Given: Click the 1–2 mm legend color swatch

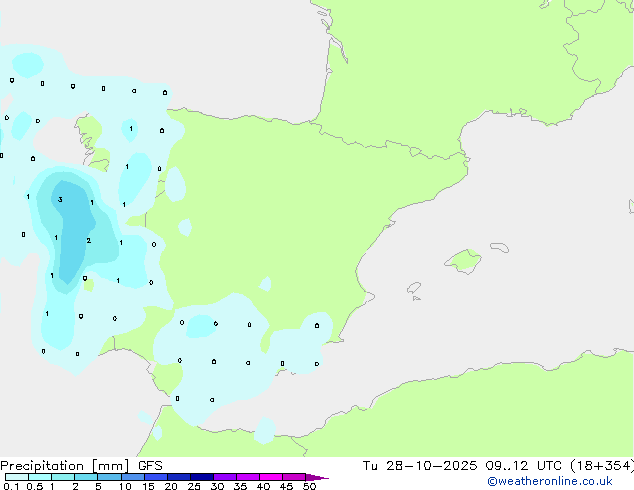Looking at the screenshot, I should [63, 477].
